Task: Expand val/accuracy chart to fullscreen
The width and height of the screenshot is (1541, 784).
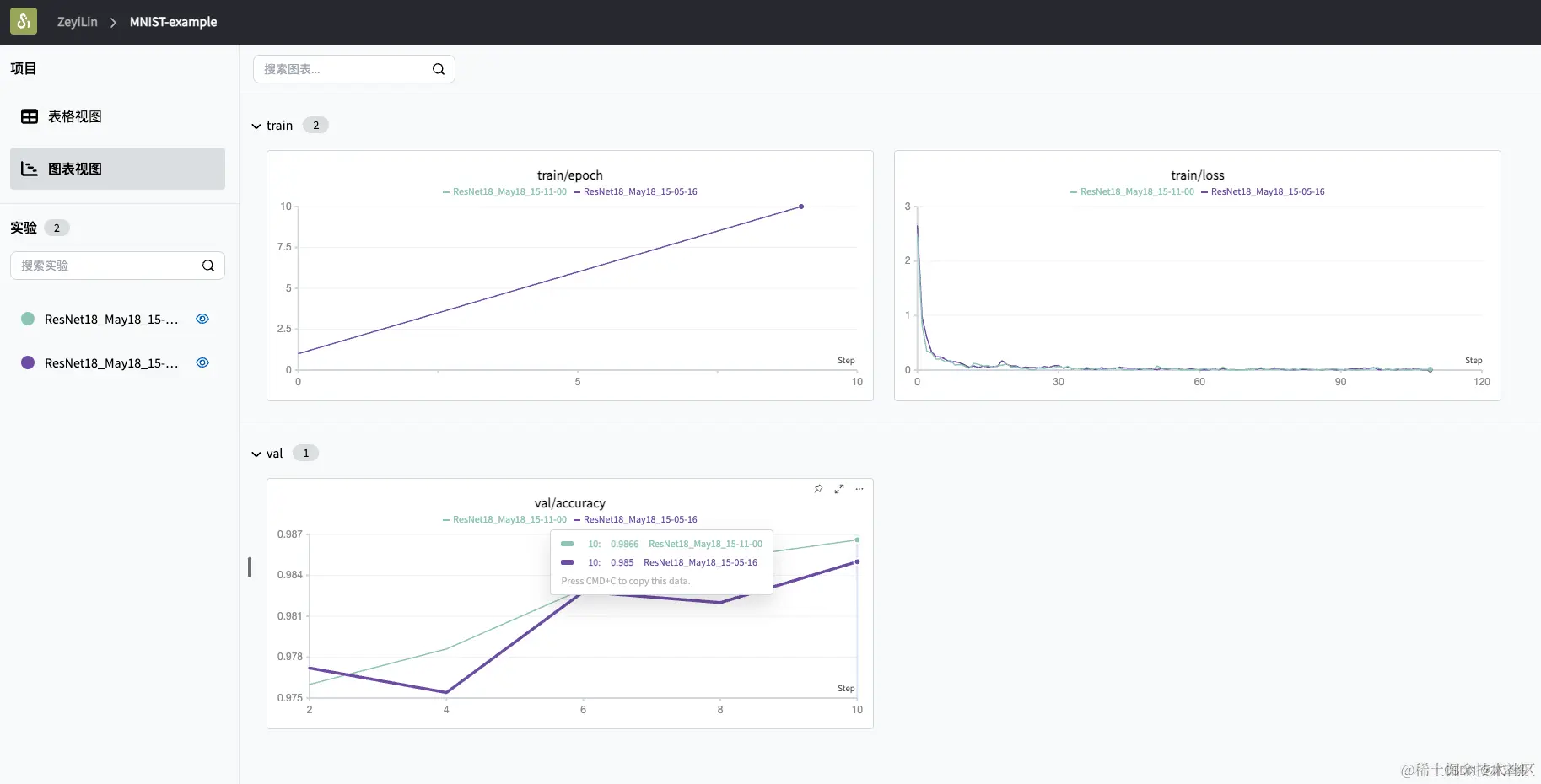Action: [839, 489]
